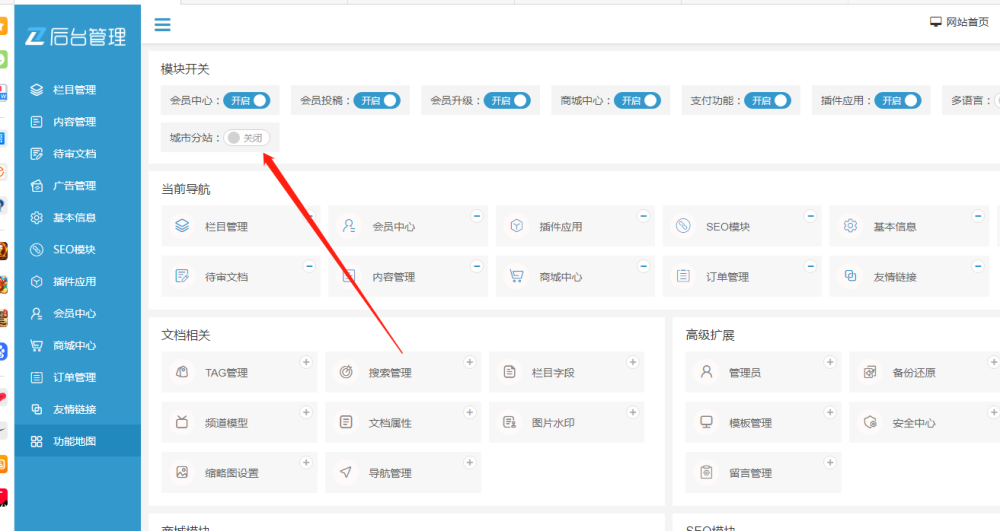Image resolution: width=1000 pixels, height=531 pixels.
Task: Open 管理员 user icon
Action: [x=707, y=373]
